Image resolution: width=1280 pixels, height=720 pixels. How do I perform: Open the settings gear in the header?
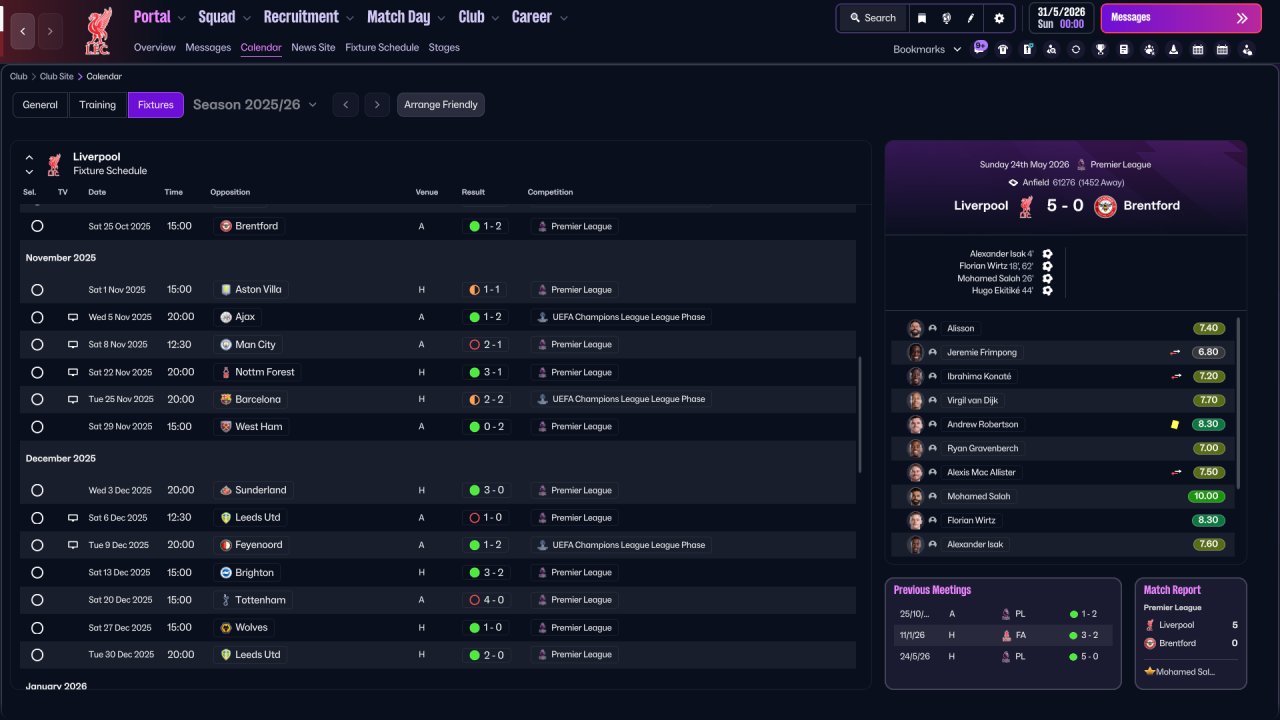click(999, 18)
